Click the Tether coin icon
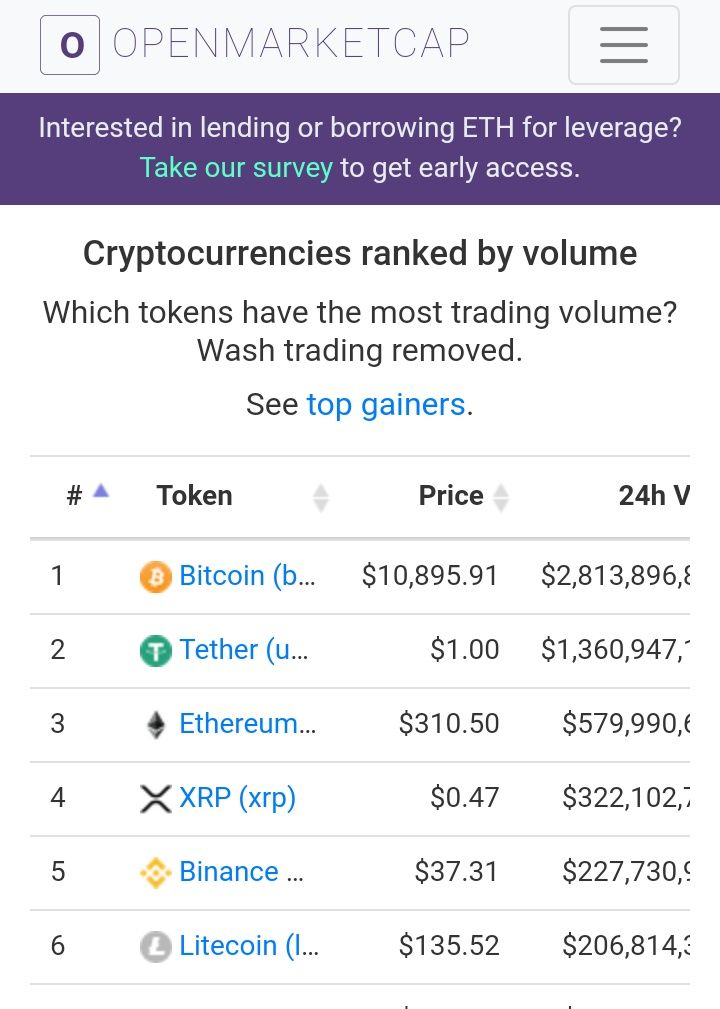 (155, 651)
